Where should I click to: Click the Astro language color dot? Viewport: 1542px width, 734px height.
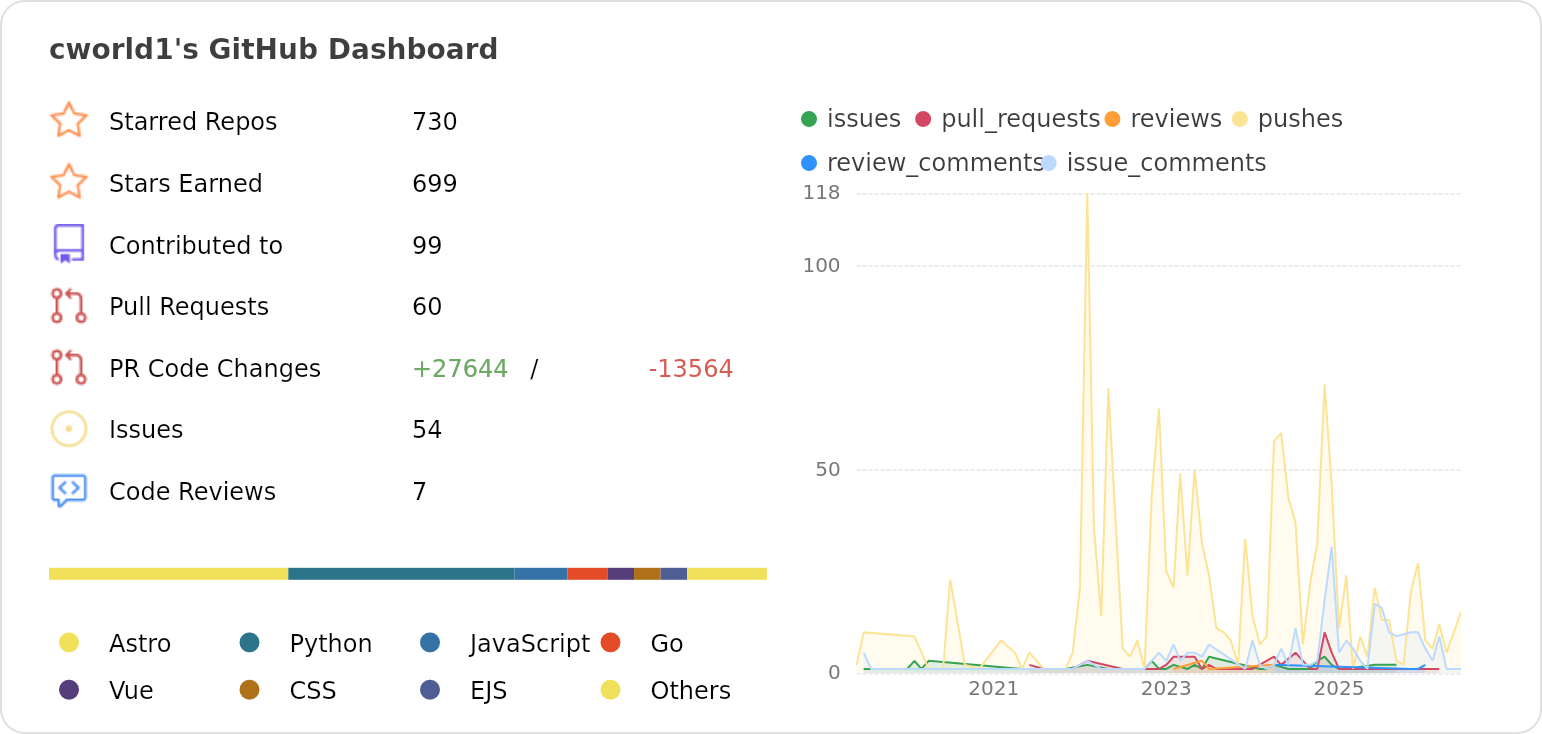(x=69, y=643)
